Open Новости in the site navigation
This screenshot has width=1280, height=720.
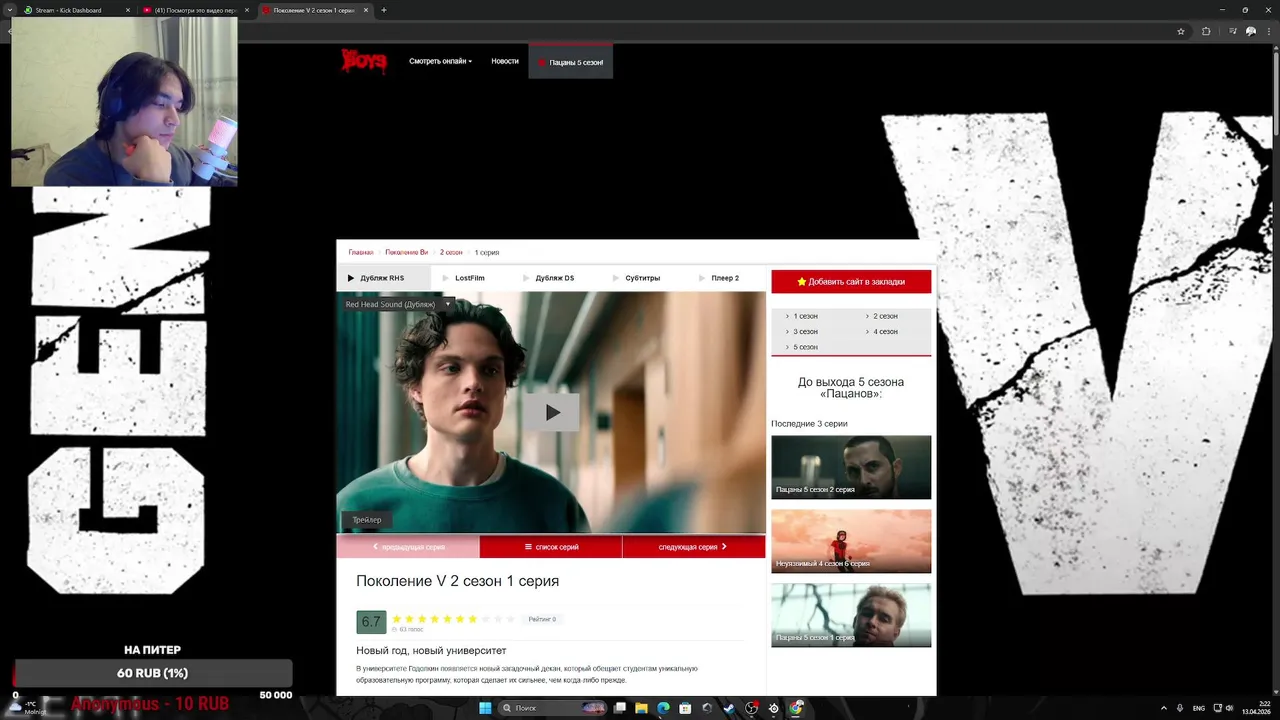(x=505, y=61)
